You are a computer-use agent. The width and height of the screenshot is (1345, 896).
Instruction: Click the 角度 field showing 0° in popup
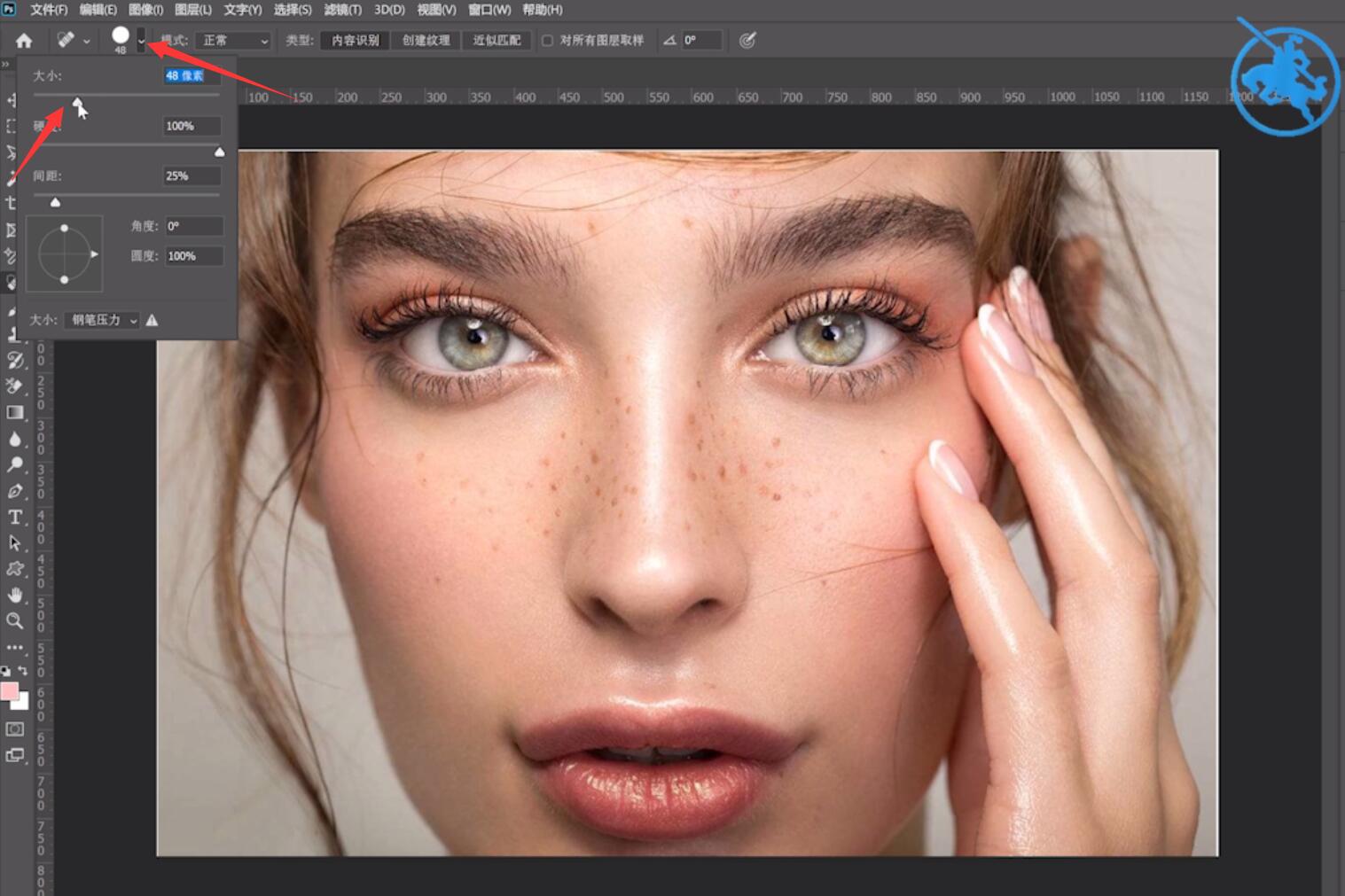click(194, 227)
